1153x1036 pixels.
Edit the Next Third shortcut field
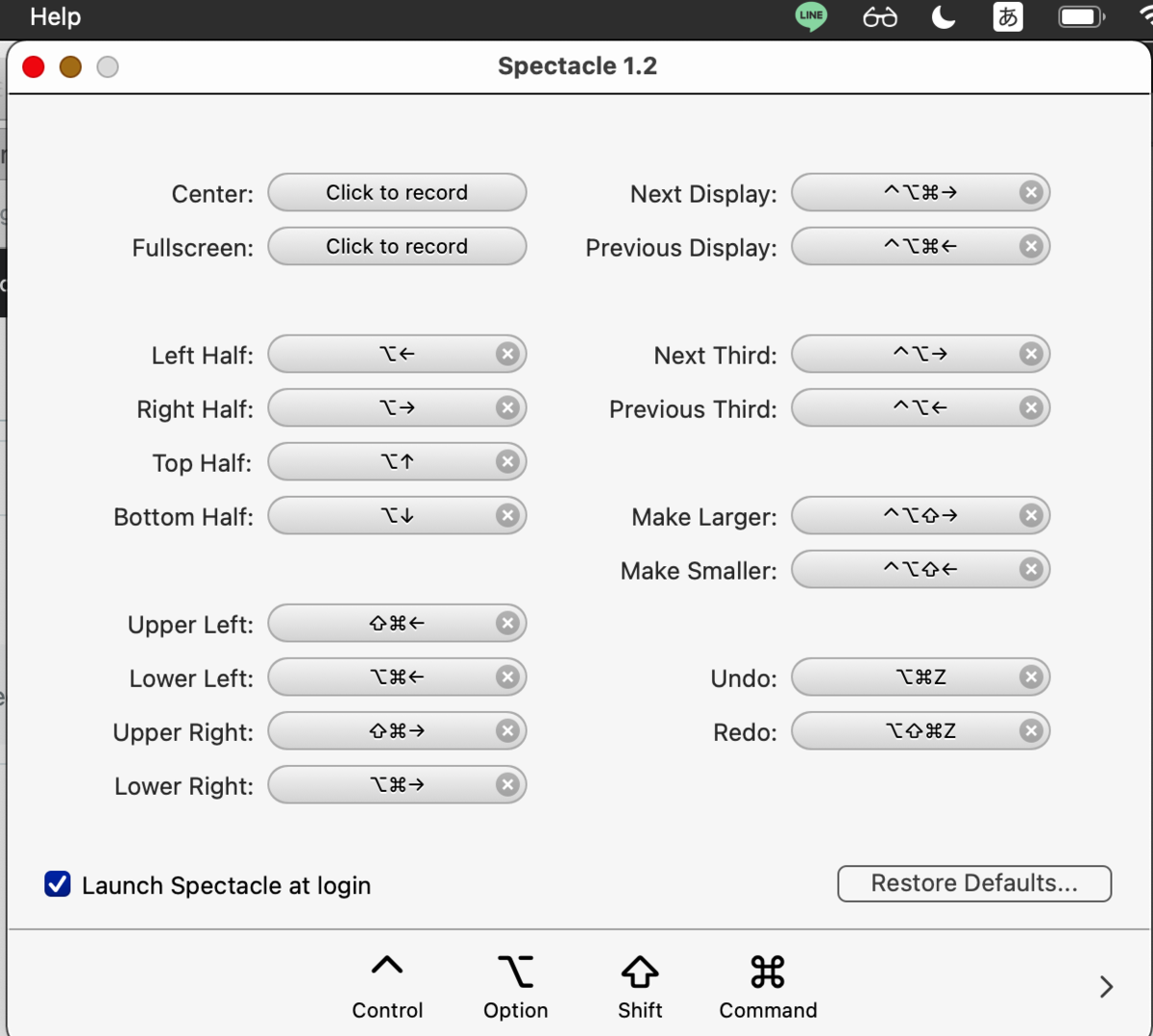point(920,354)
